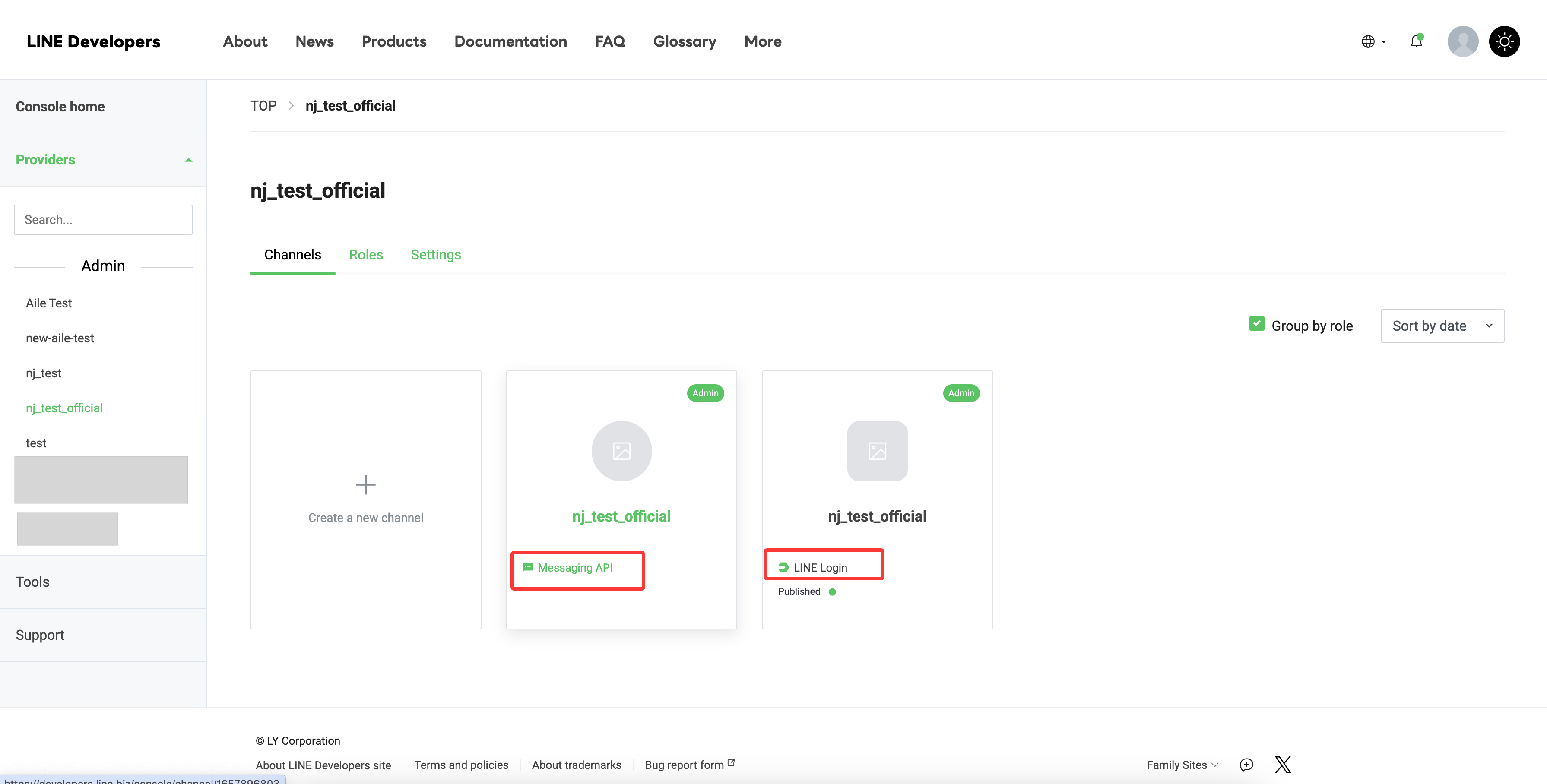Image resolution: width=1547 pixels, height=784 pixels.
Task: Switch to the Settings tab
Action: point(435,255)
